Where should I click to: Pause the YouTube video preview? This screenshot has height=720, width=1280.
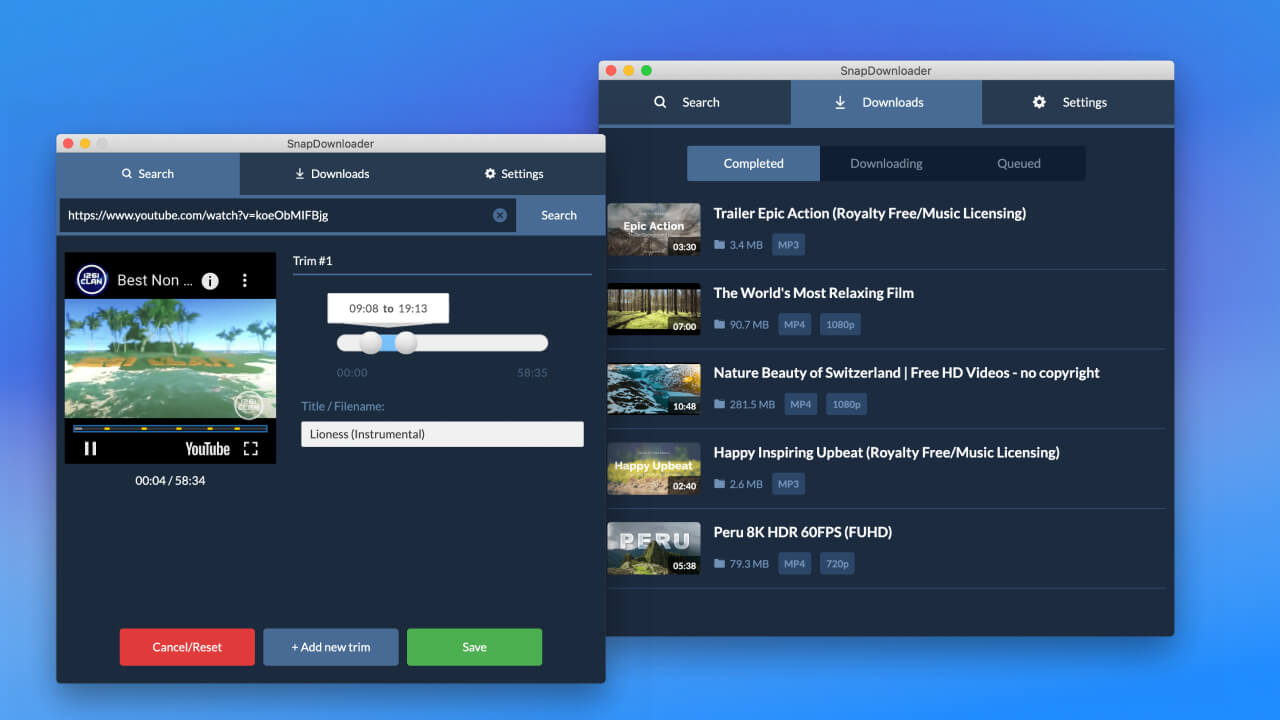(x=90, y=448)
